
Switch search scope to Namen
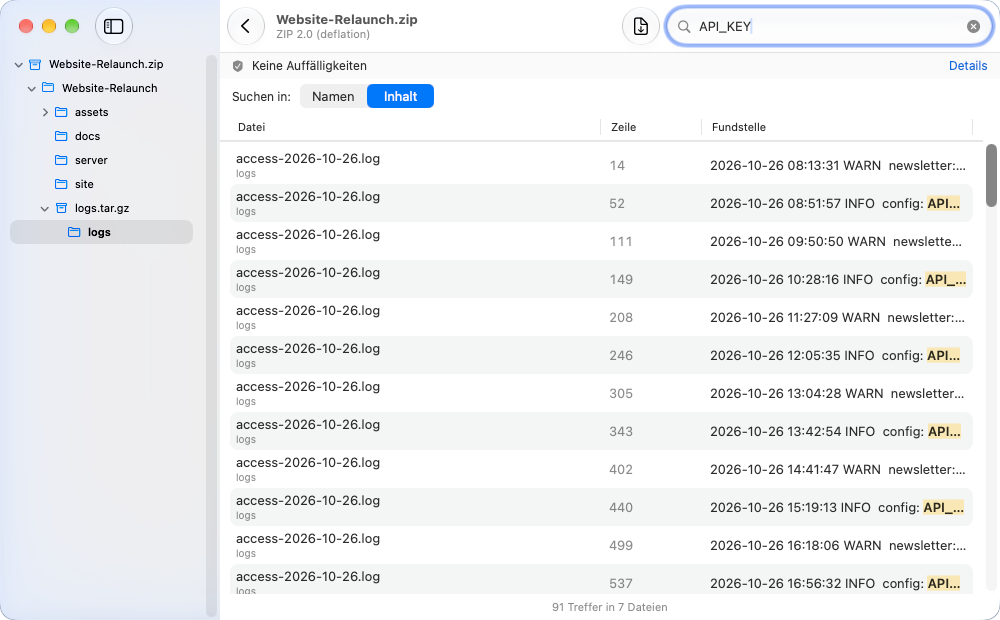[333, 96]
